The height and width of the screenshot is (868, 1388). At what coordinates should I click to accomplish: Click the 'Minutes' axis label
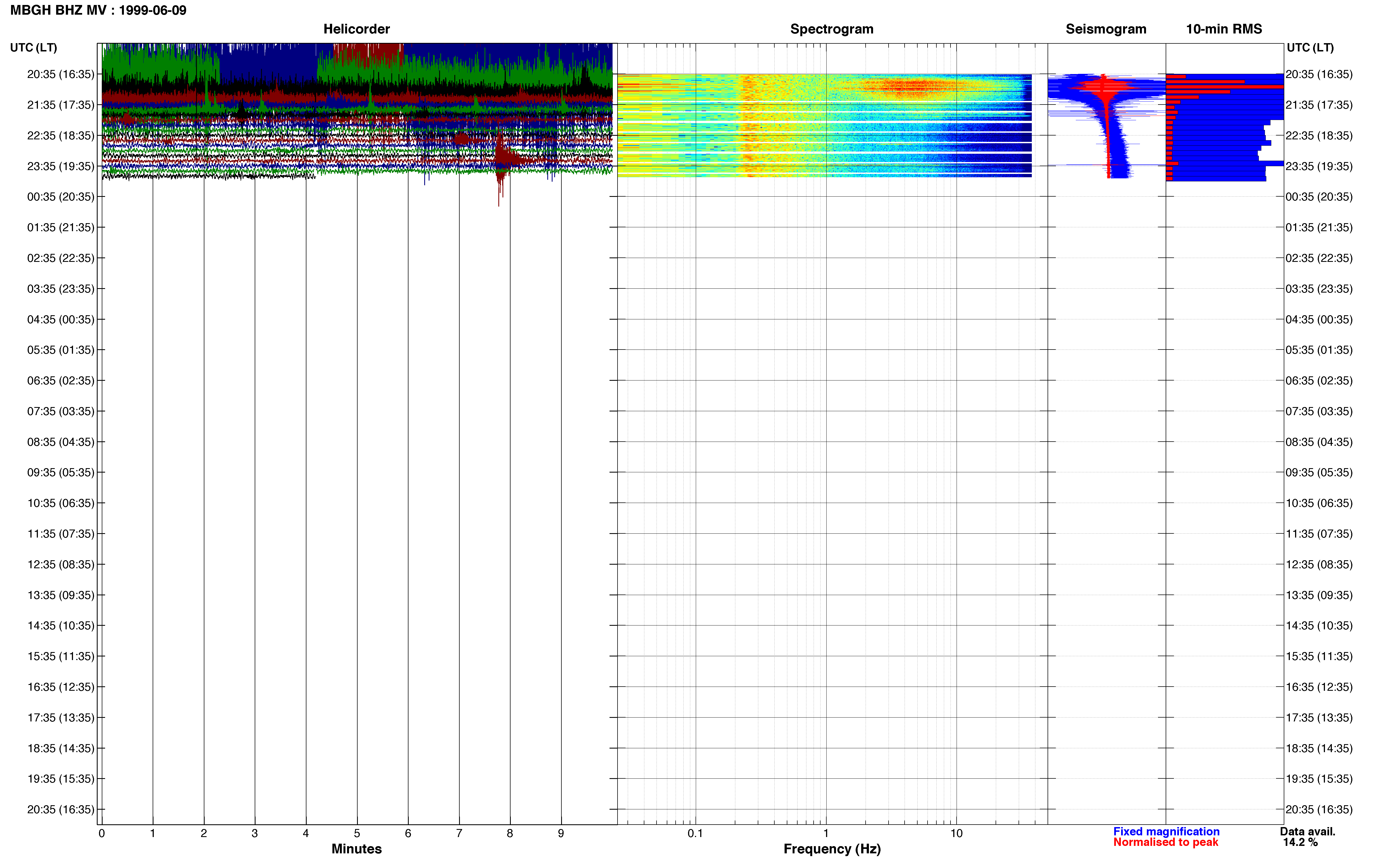tap(356, 848)
